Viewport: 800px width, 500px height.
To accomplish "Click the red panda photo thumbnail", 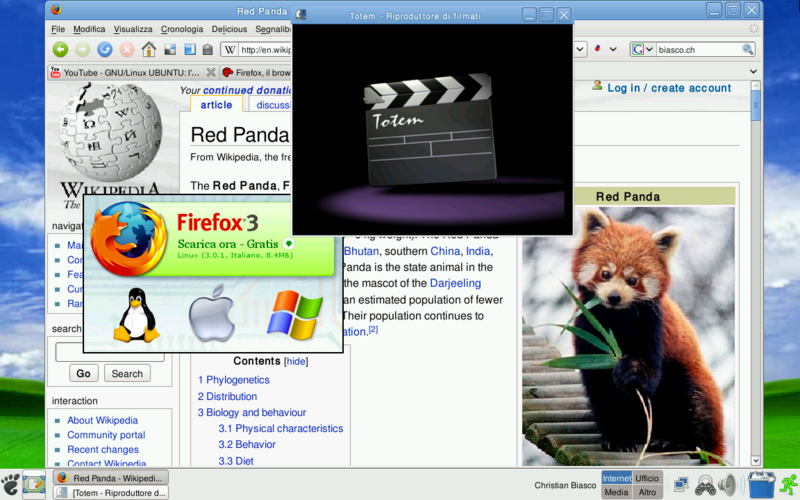I will point(628,336).
